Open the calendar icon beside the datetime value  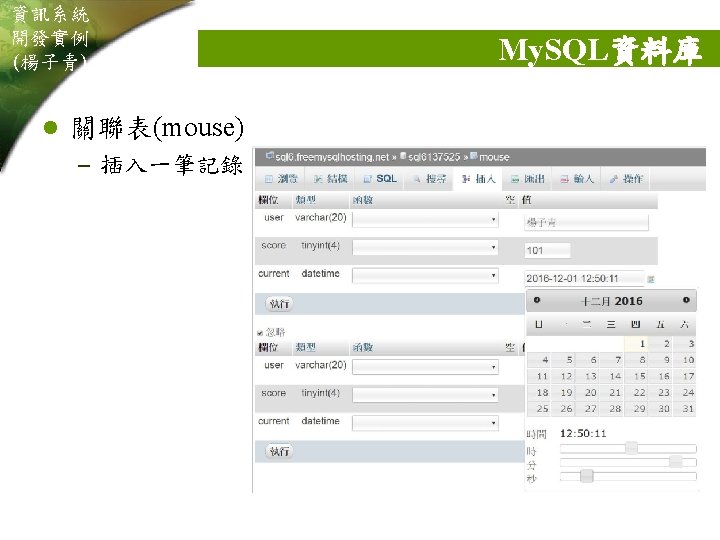[x=650, y=279]
